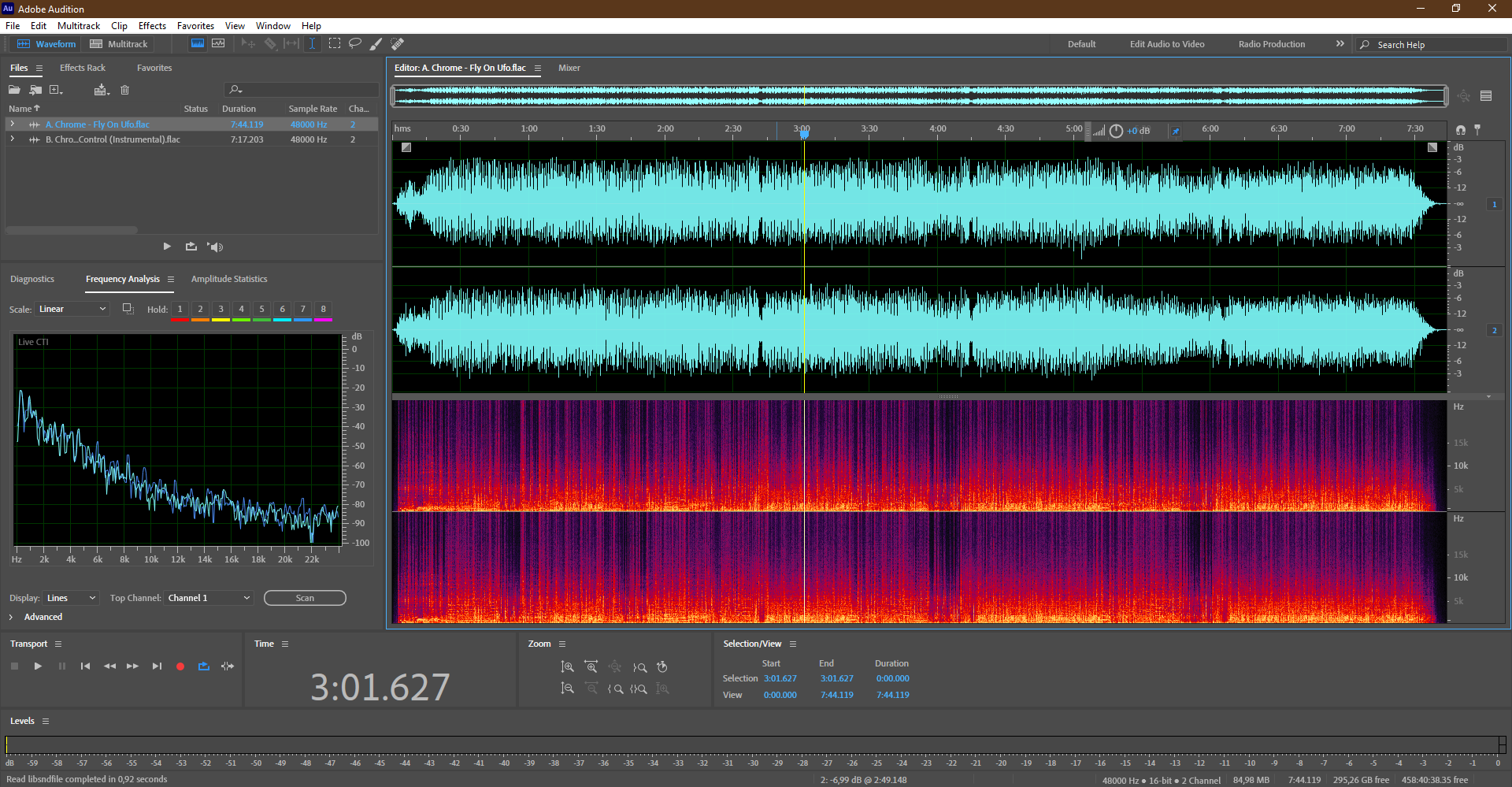Toggle Auto-Play in Files panel
The image size is (1512, 787).
click(x=215, y=247)
